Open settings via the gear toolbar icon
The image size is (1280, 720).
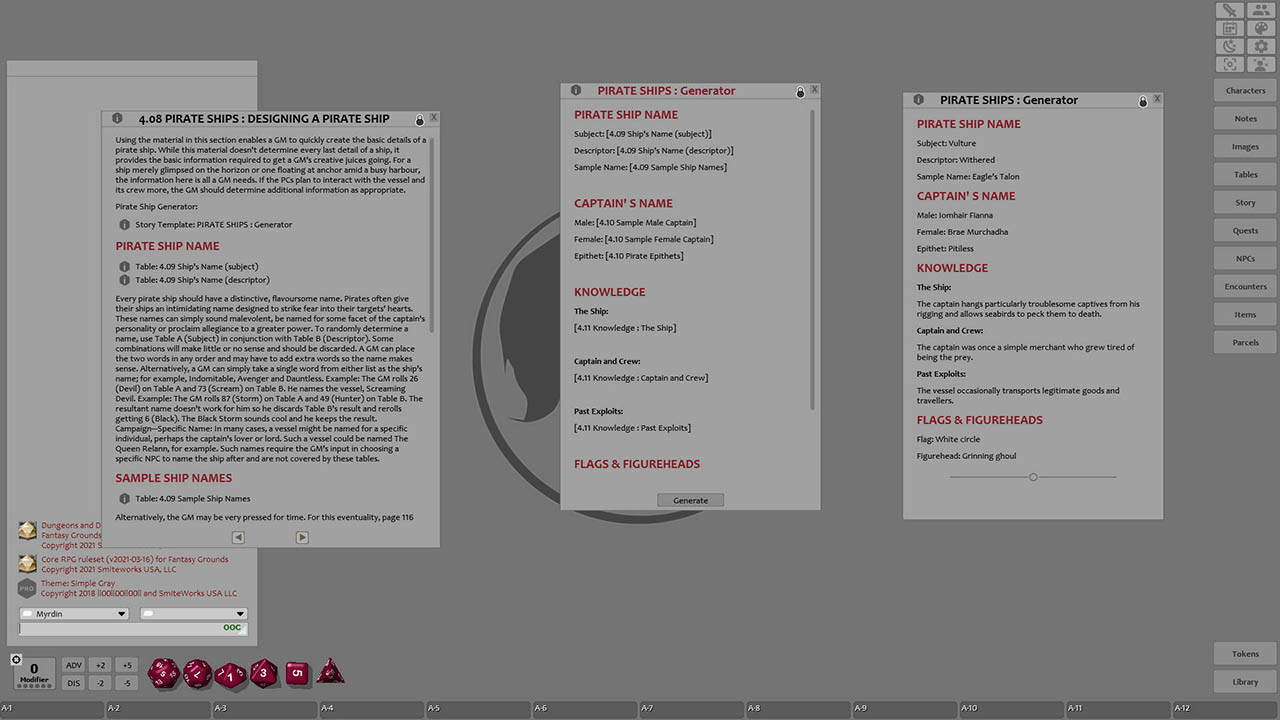1260,45
